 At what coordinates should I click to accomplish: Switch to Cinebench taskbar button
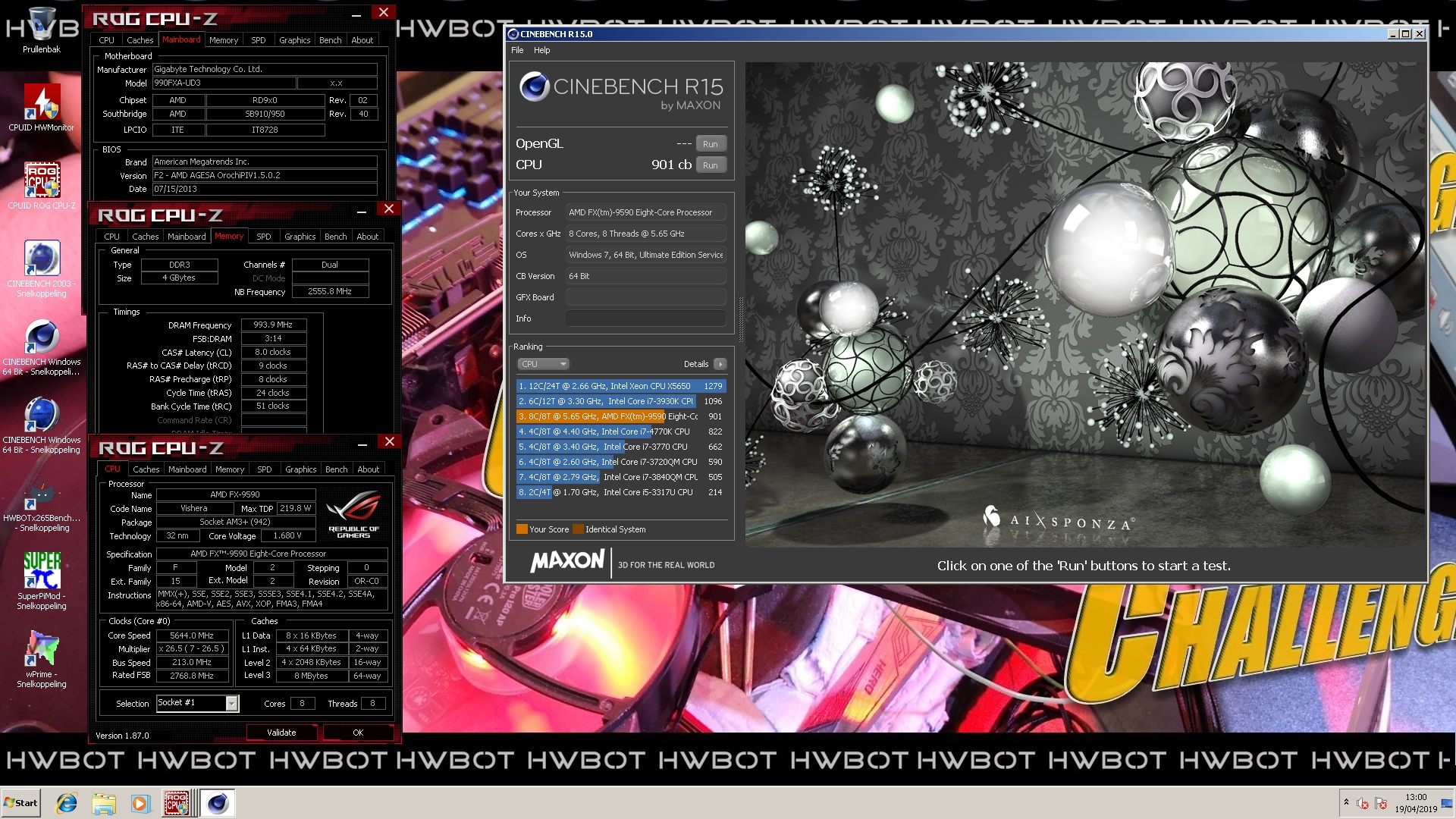pos(218,803)
